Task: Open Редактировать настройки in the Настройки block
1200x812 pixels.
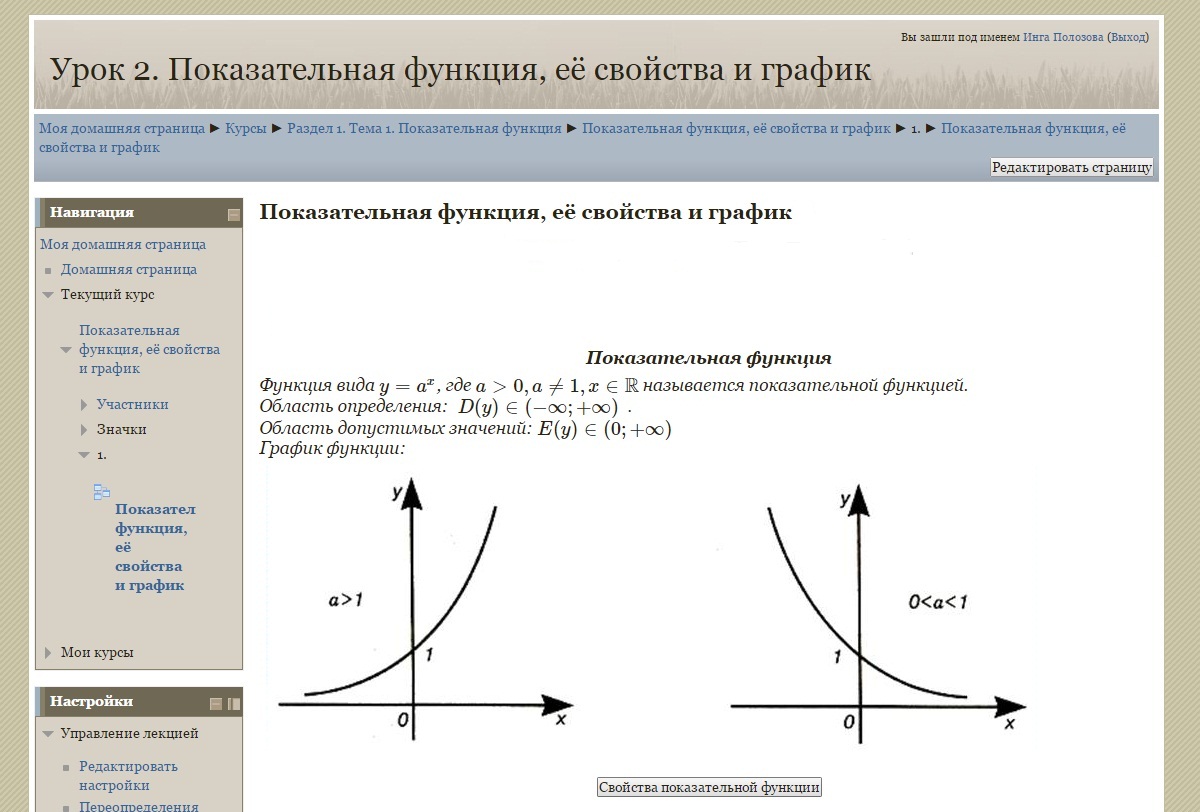Action: [129, 776]
